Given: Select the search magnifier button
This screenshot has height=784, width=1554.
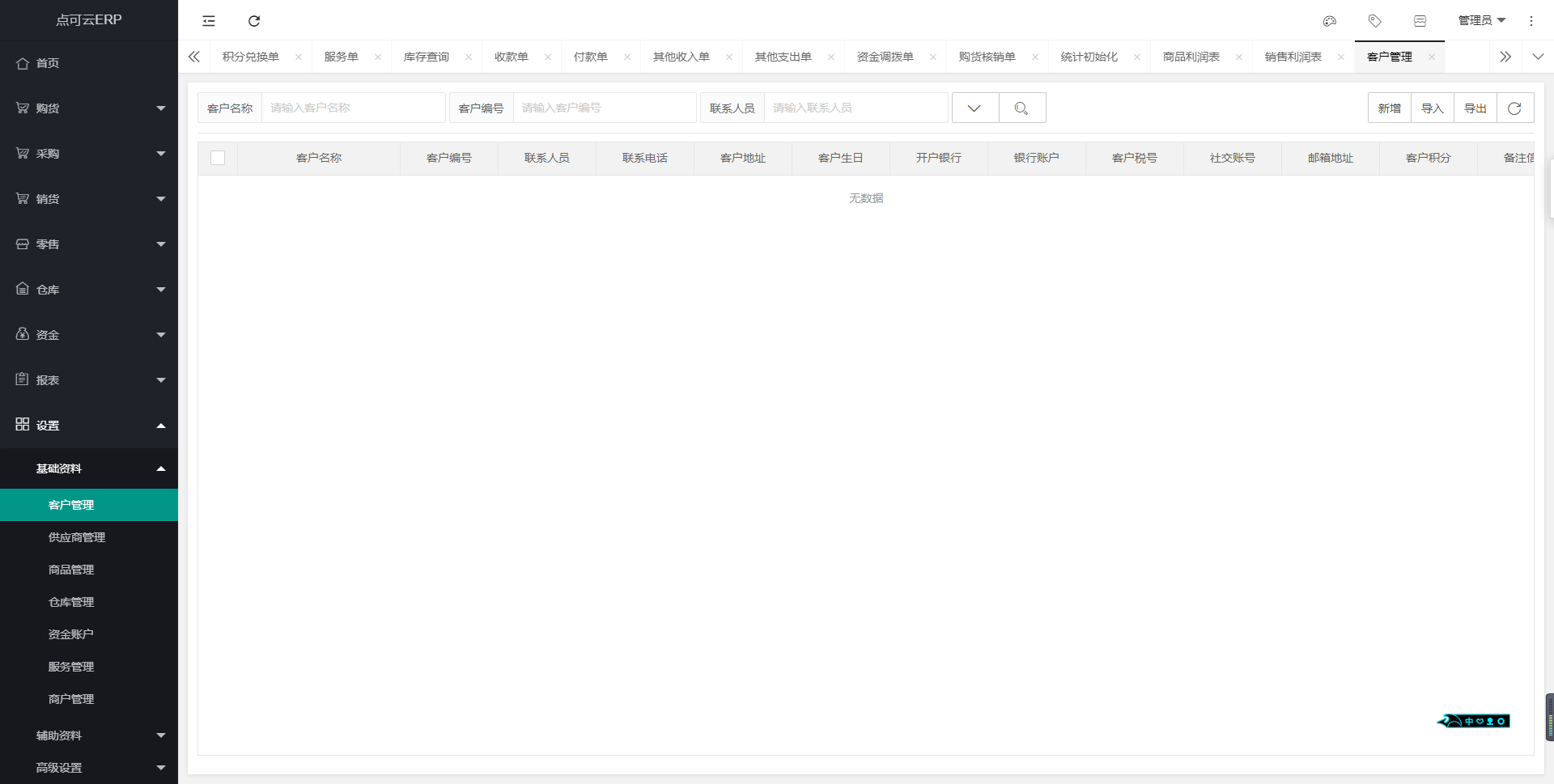Looking at the screenshot, I should [x=1022, y=108].
